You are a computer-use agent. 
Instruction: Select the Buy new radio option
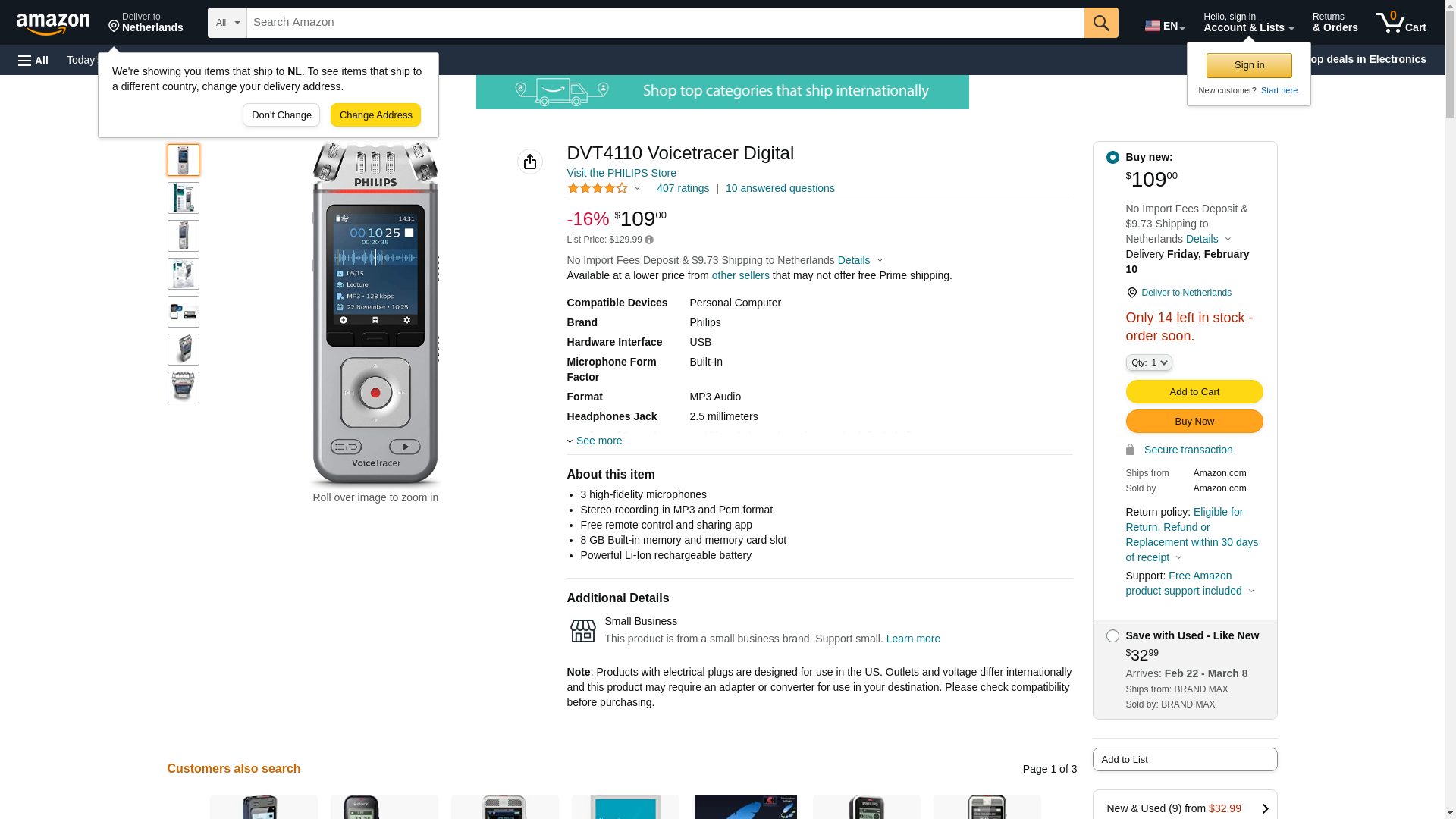1112,157
